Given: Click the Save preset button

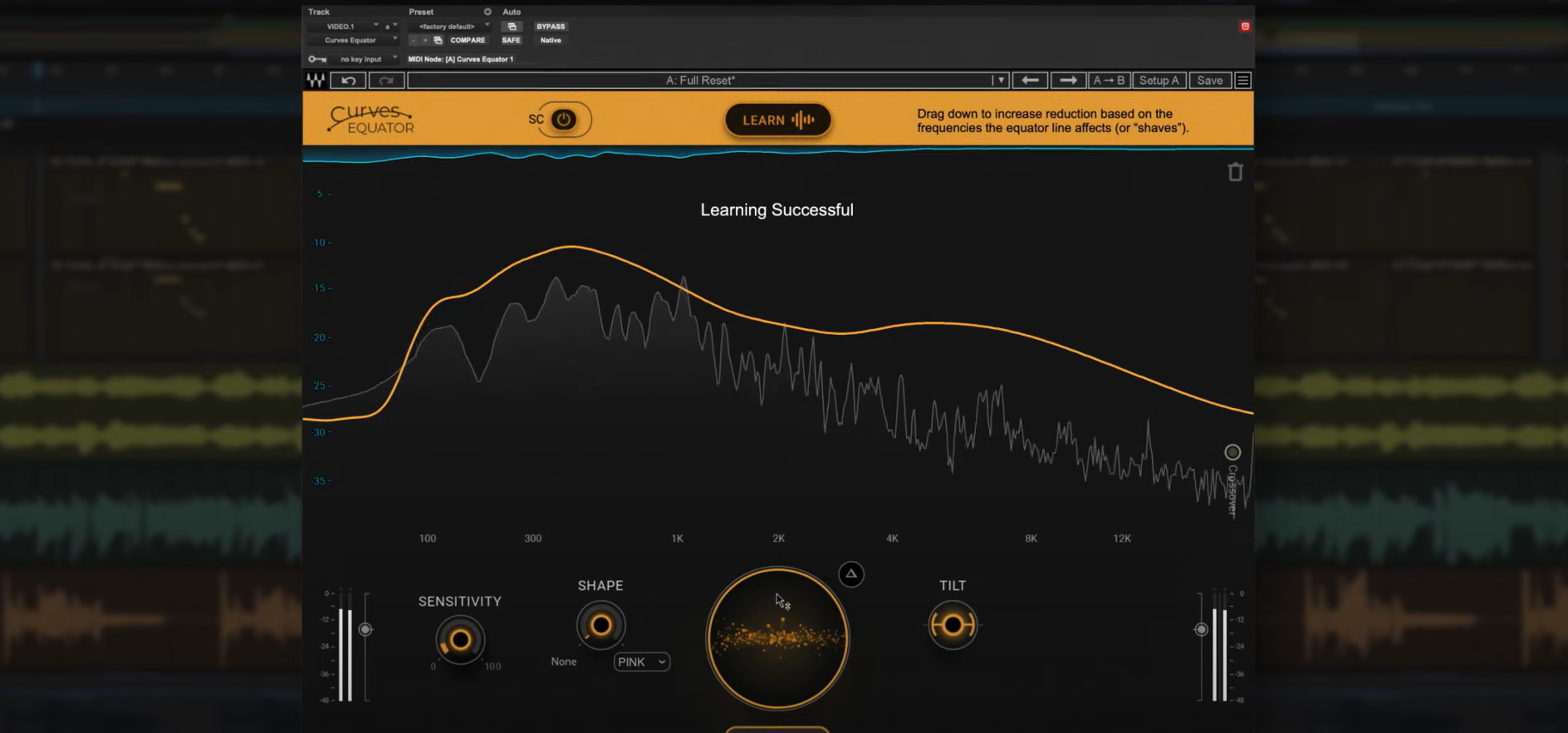Looking at the screenshot, I should tap(1209, 81).
